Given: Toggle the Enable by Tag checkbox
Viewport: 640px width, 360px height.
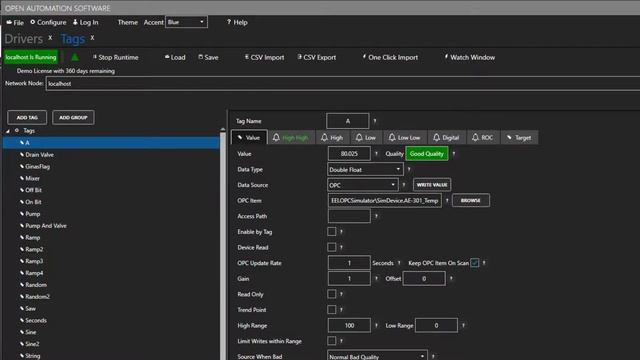Looking at the screenshot, I should coord(332,231).
